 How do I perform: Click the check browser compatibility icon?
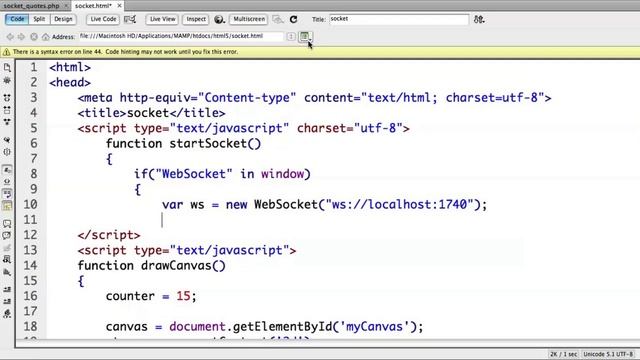coord(130,19)
